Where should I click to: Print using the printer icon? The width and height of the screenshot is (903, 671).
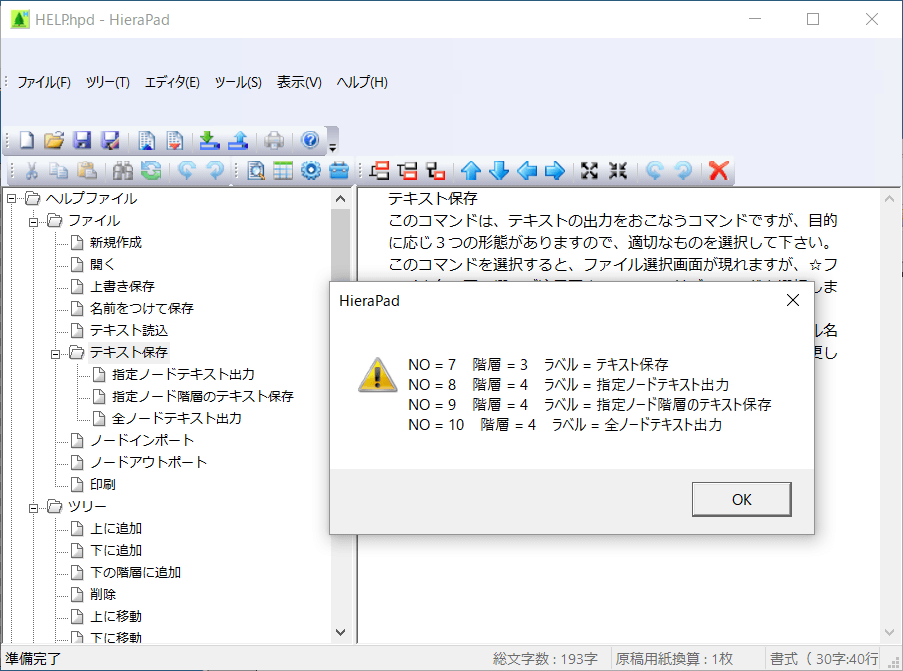274,140
